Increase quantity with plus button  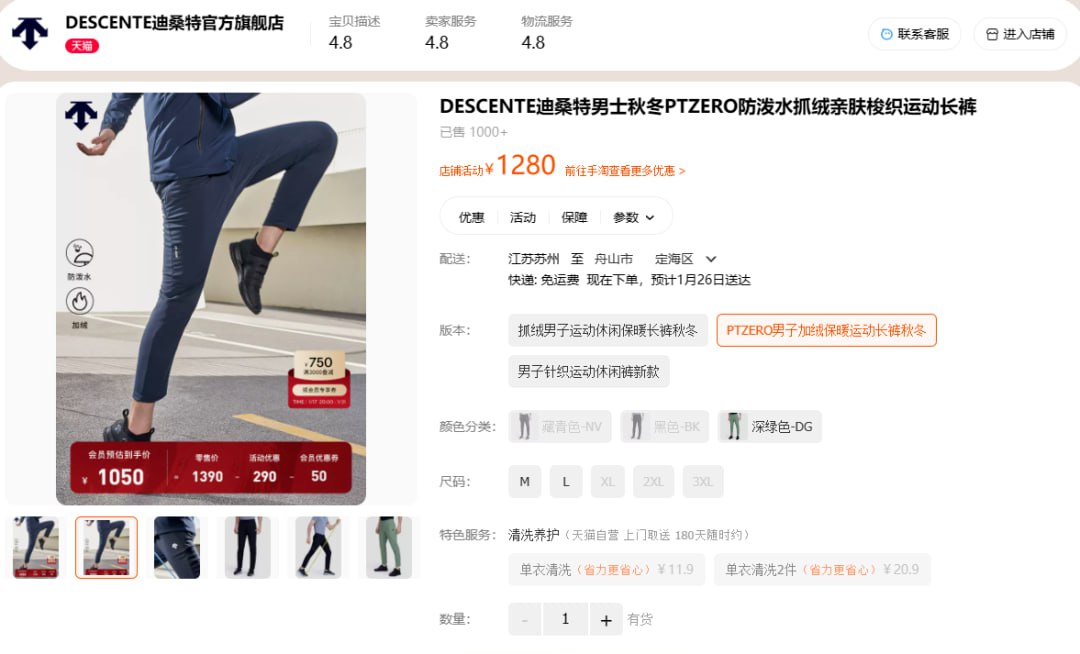coord(606,620)
